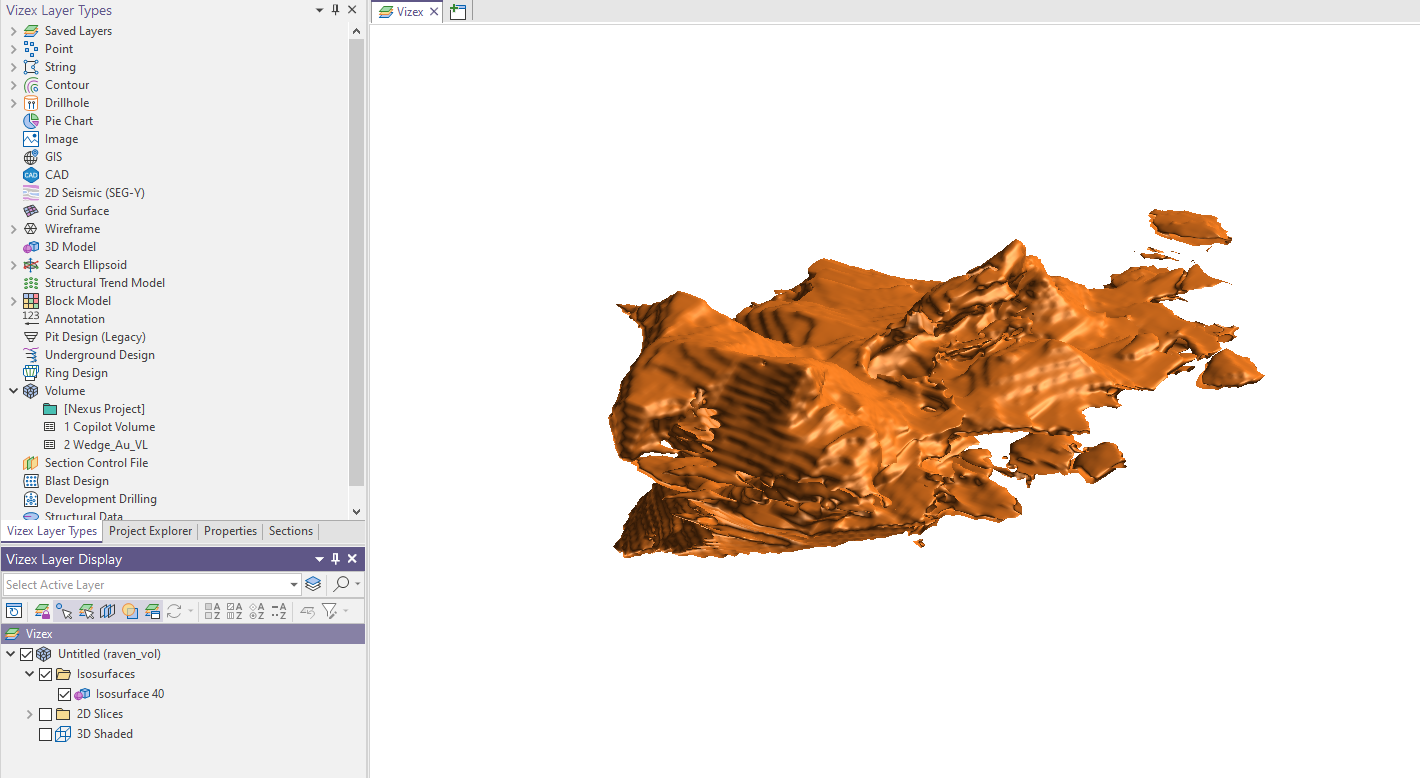This screenshot has height=778, width=1420.
Task: Open a new Vizex window tab icon
Action: coord(458,12)
